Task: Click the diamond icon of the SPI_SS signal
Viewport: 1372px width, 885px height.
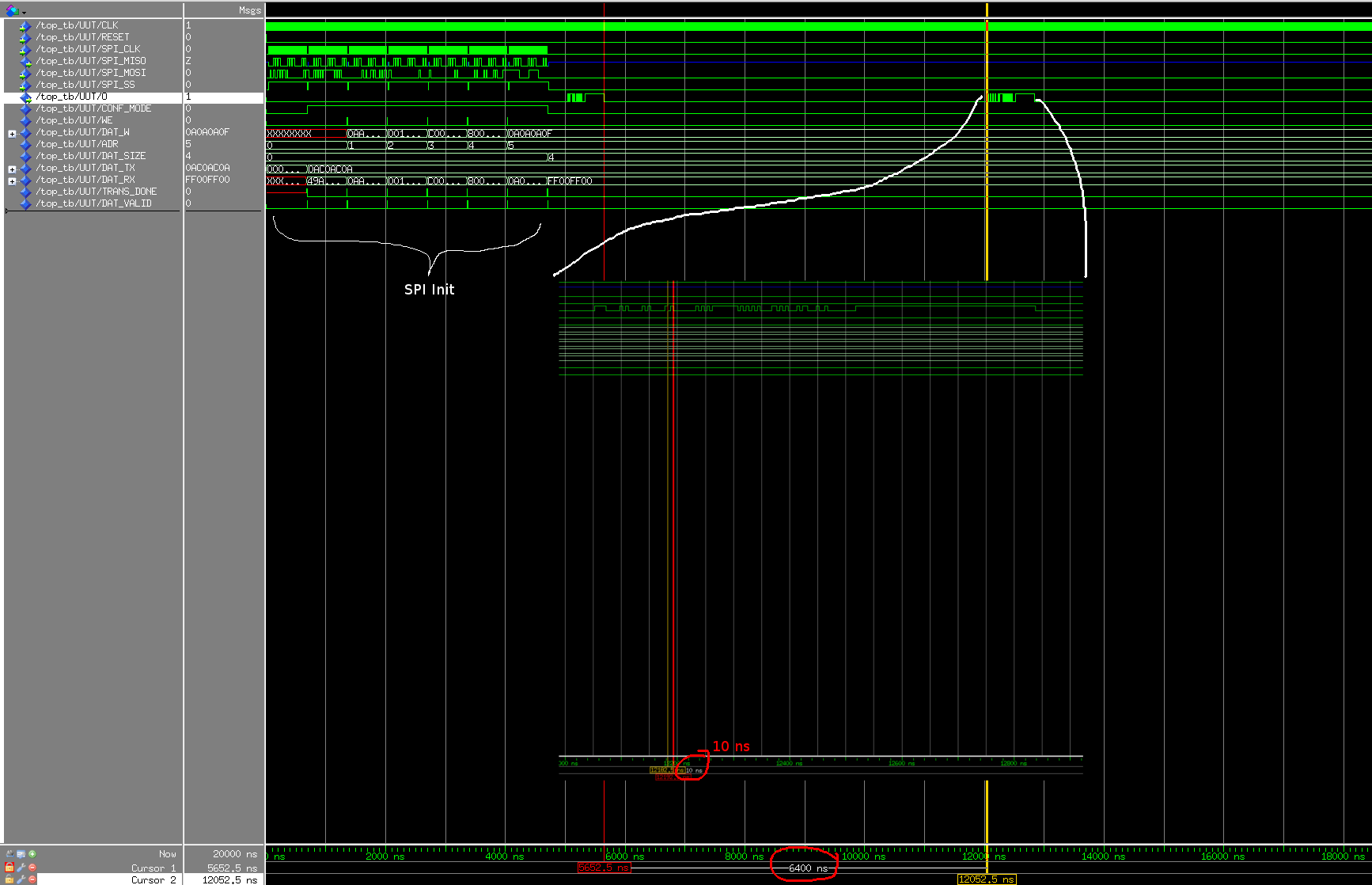Action: coord(25,85)
